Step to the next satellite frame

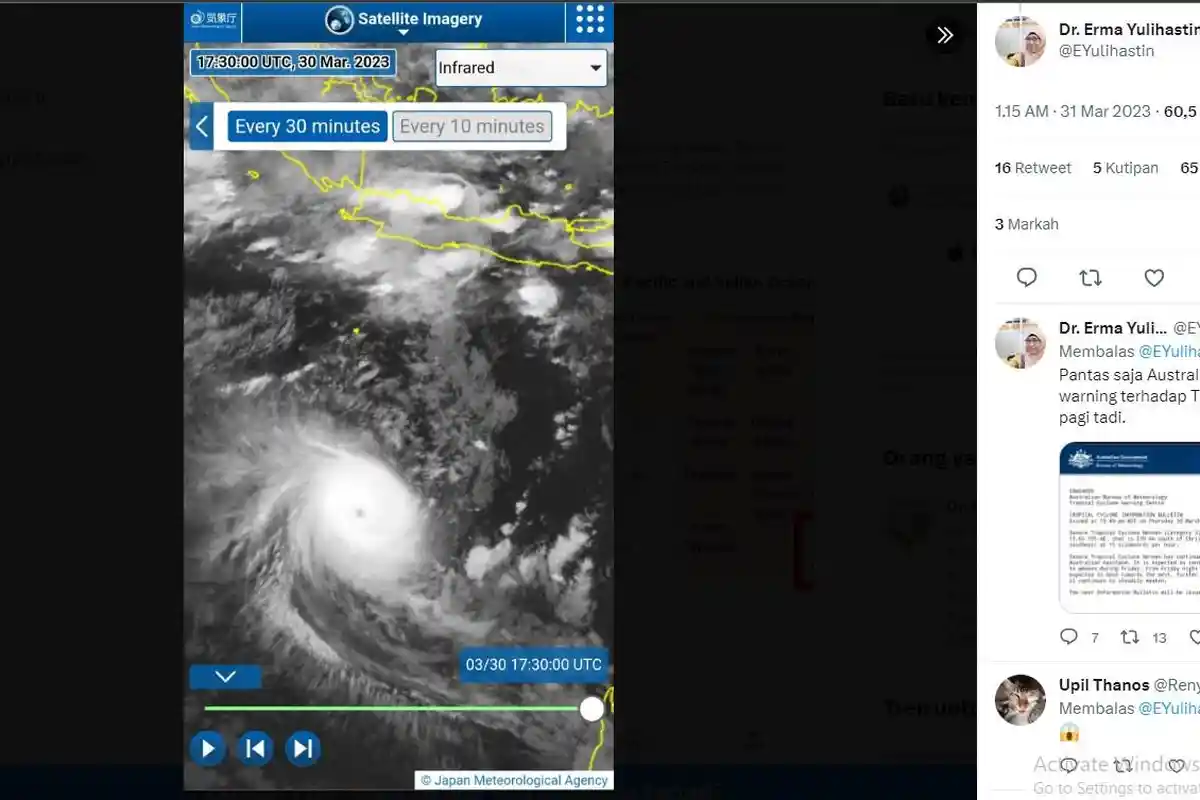click(303, 748)
